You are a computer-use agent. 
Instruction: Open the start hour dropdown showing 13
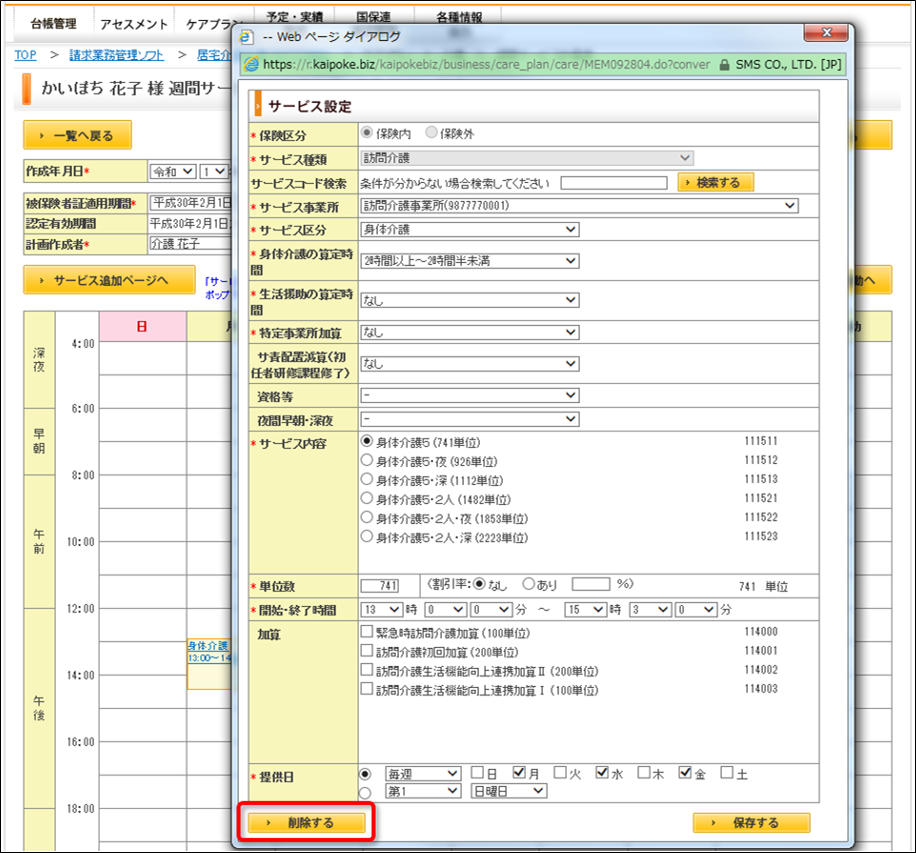click(x=381, y=610)
